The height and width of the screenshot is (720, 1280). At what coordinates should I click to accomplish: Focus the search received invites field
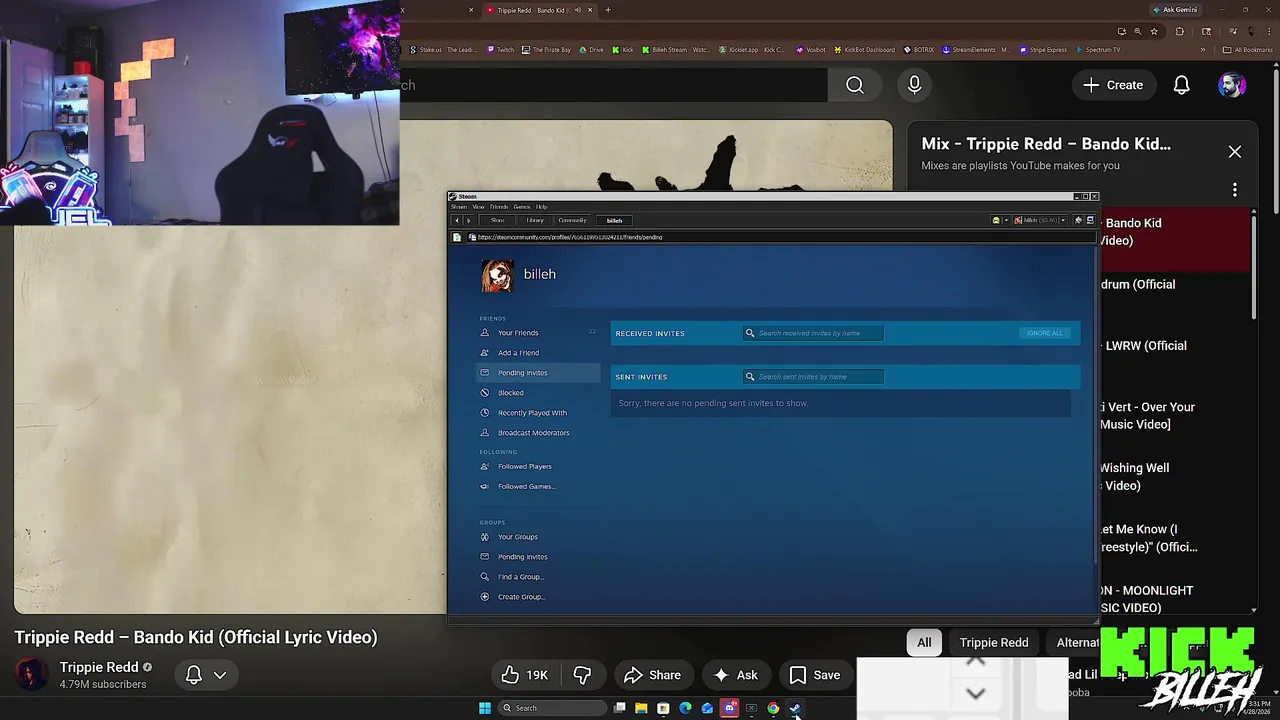(813, 333)
